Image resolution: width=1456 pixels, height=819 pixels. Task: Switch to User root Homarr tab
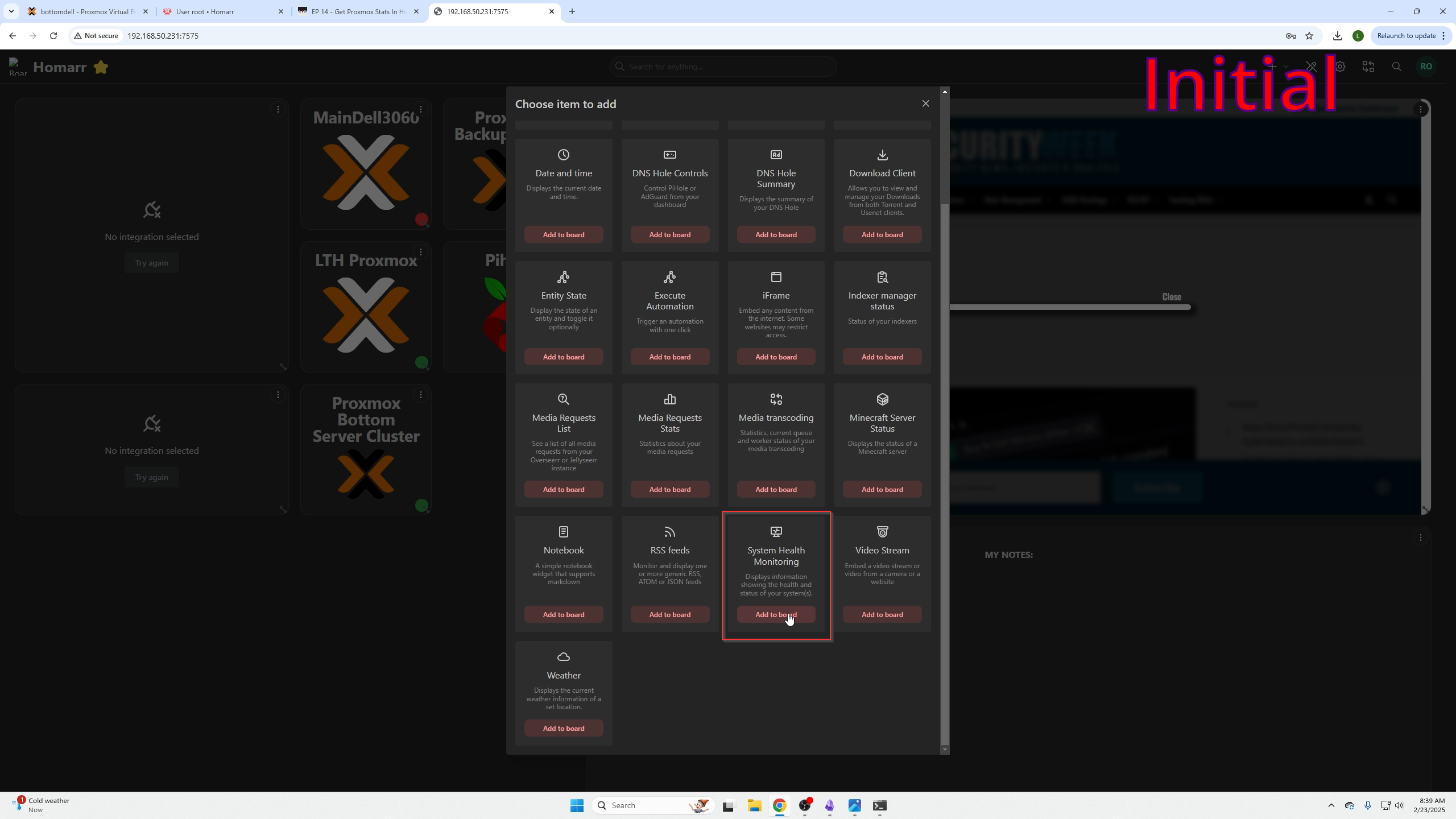coord(222,11)
